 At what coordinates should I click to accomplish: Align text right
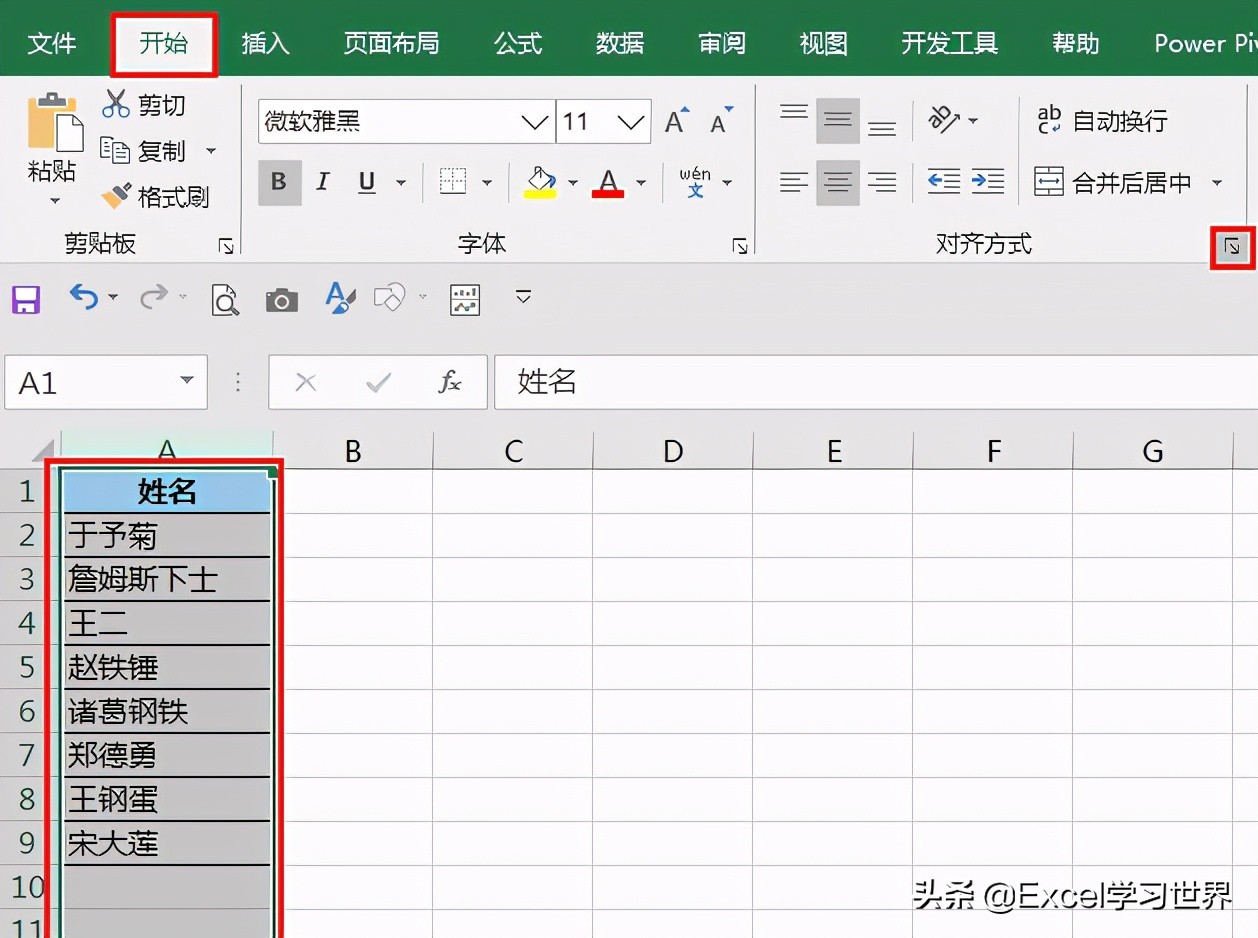[881, 183]
